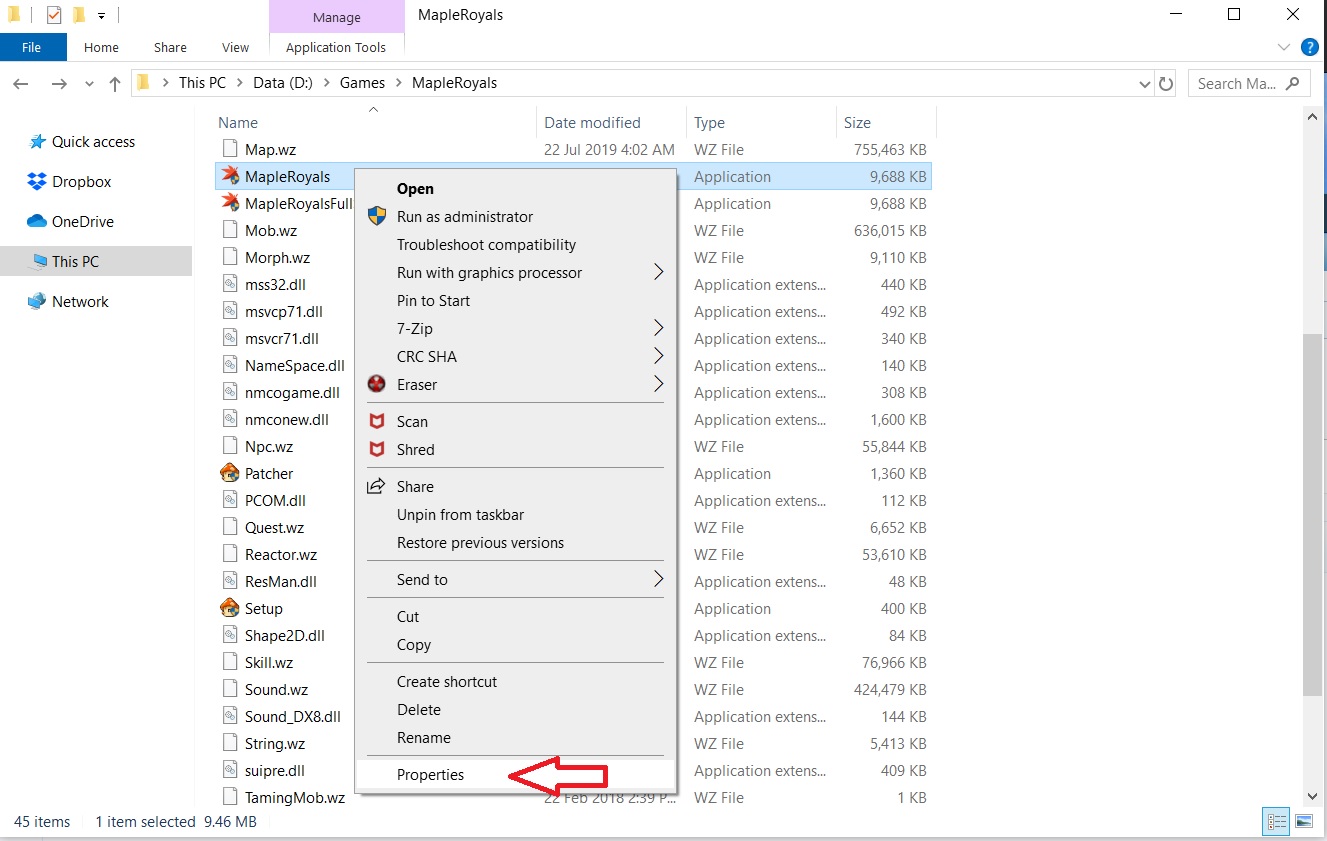
Task: Click the Forward navigation arrow
Action: (x=59, y=84)
